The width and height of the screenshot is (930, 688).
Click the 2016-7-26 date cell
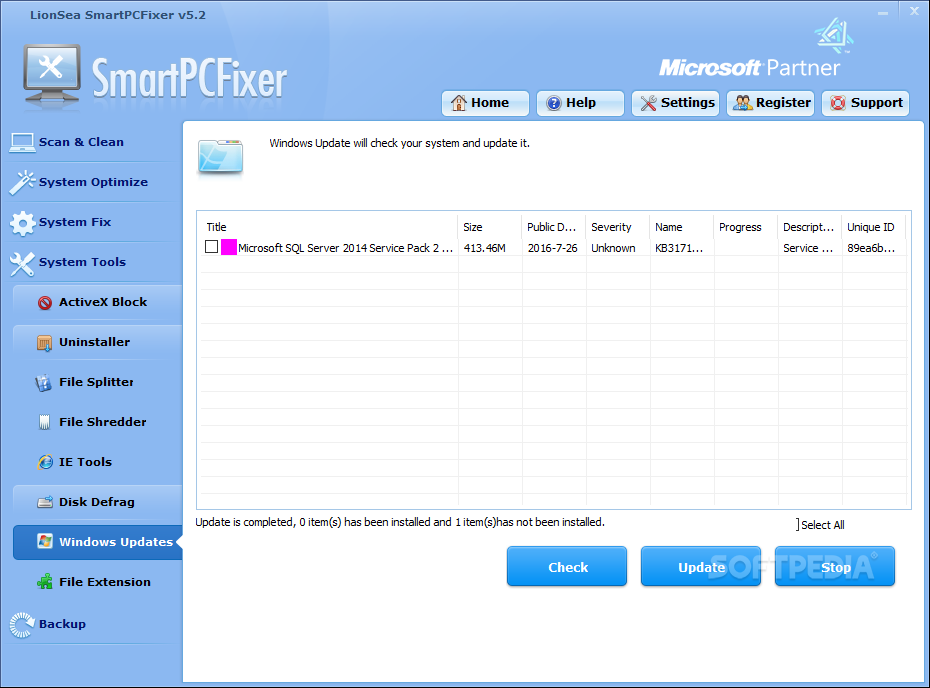[x=552, y=248]
